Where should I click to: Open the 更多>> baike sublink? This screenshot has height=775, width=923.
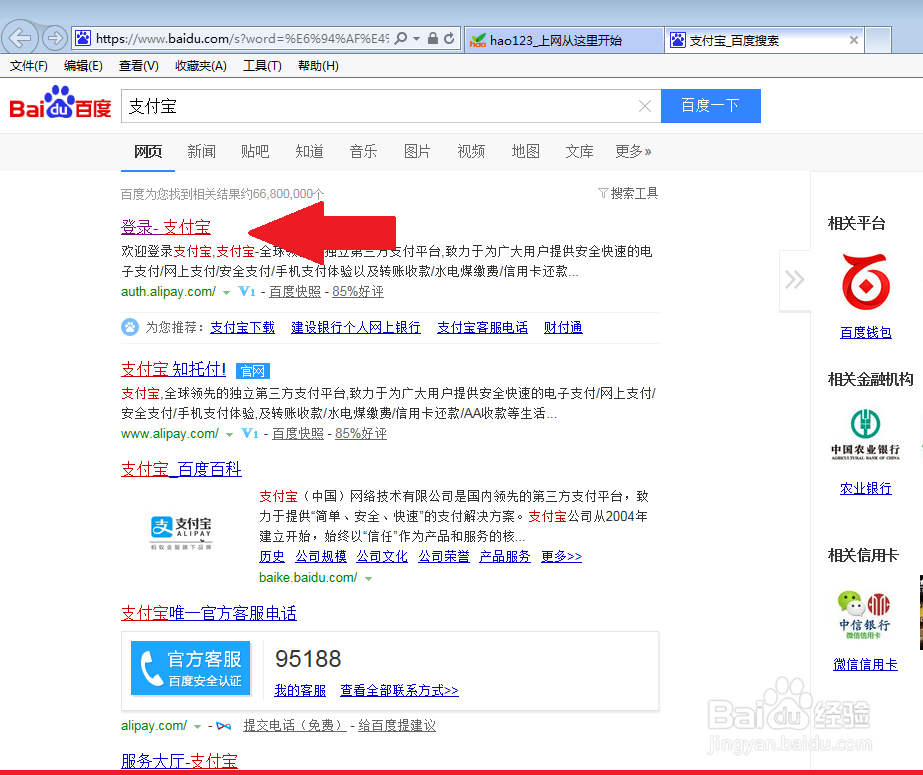(x=561, y=556)
